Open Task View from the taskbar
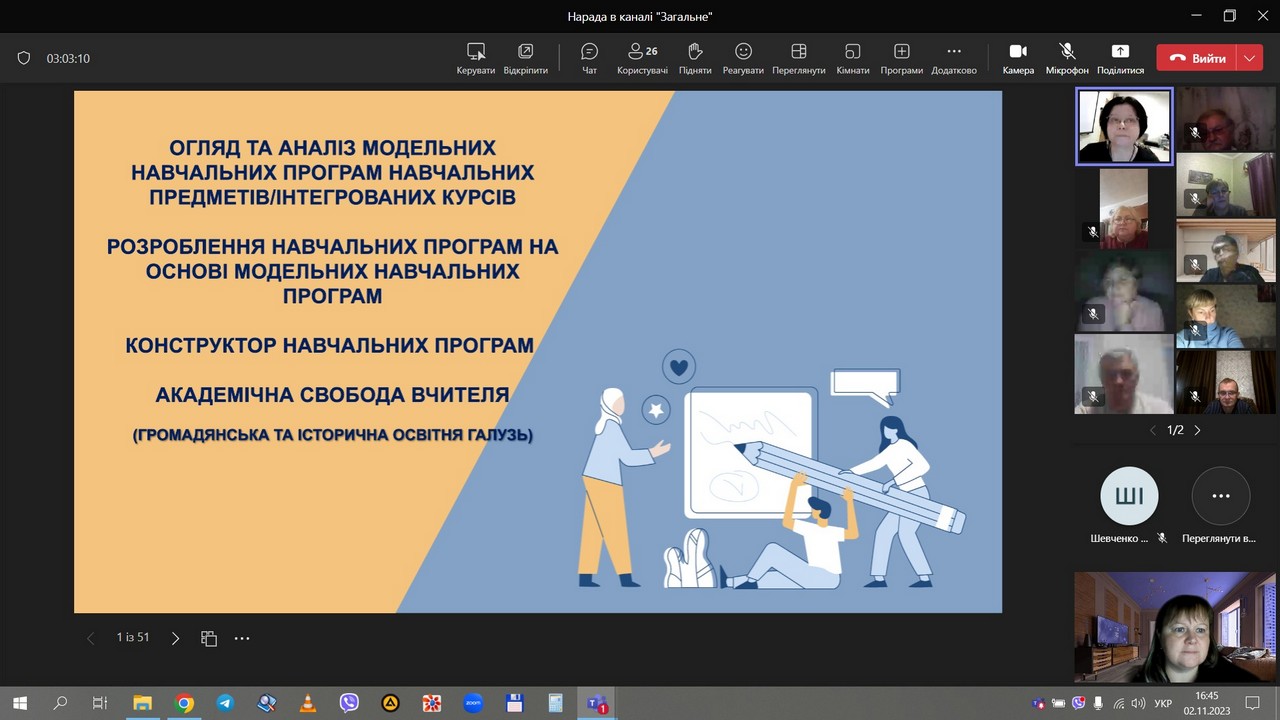Viewport: 1280px width, 720px height. 100,703
